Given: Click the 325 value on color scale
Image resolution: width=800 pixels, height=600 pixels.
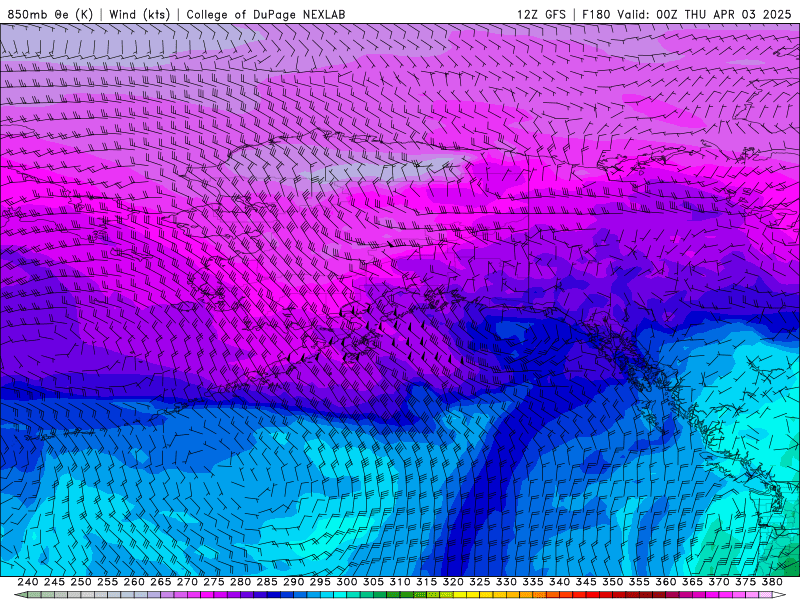Looking at the screenshot, I should [479, 582].
